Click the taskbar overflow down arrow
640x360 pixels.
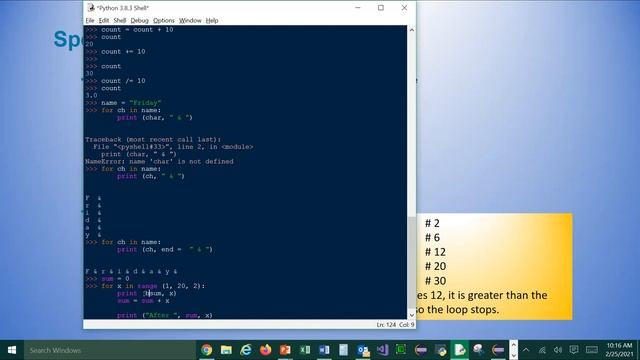click(x=513, y=355)
